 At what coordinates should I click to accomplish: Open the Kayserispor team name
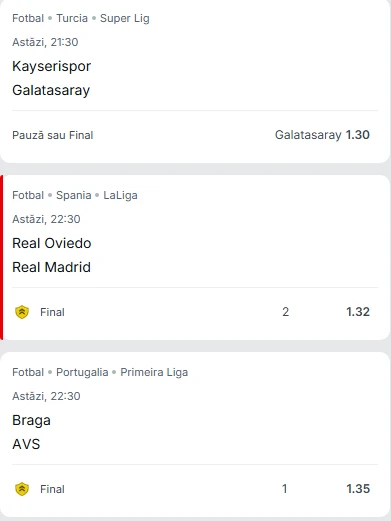(51, 66)
